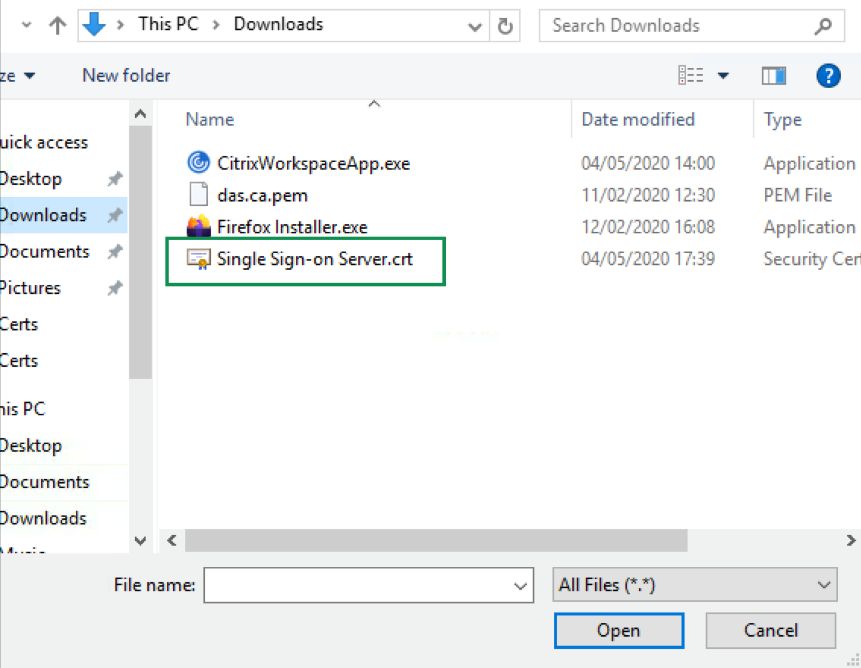This screenshot has height=668, width=861.
Task: Click the blue Downloads arrow icon in address bar
Action: [94, 25]
